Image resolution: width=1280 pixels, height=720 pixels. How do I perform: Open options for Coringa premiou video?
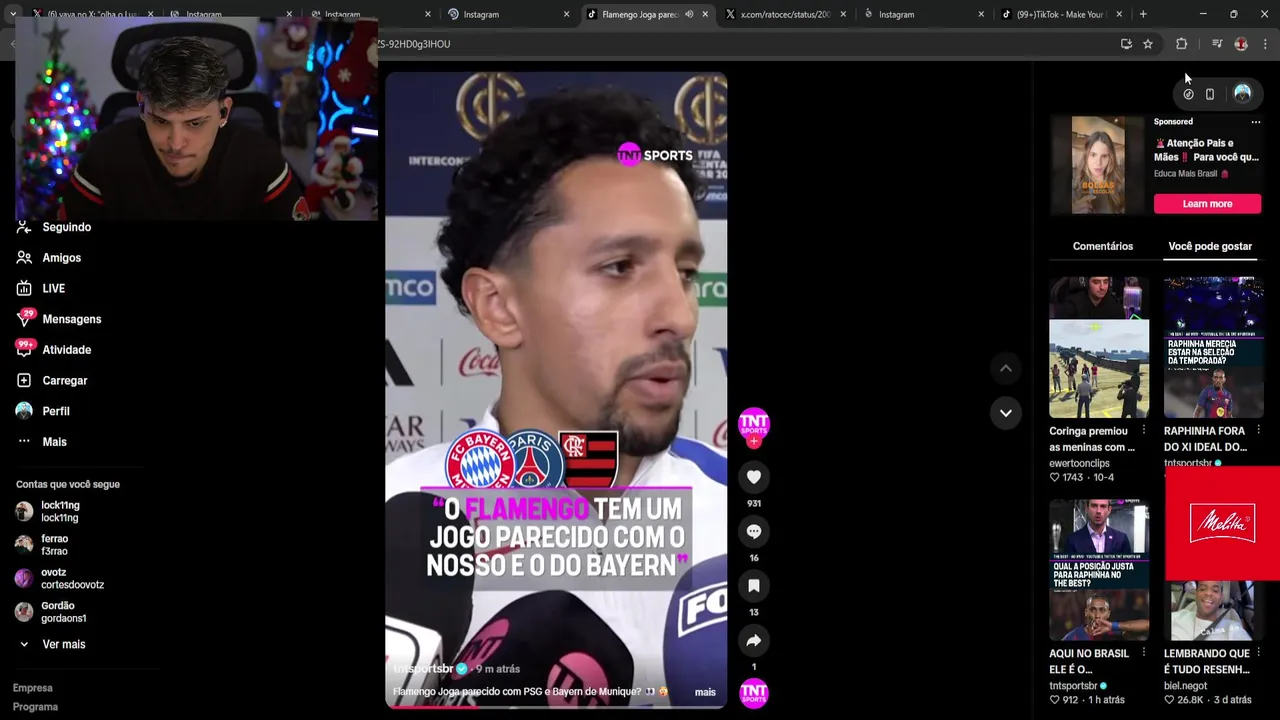1144,431
